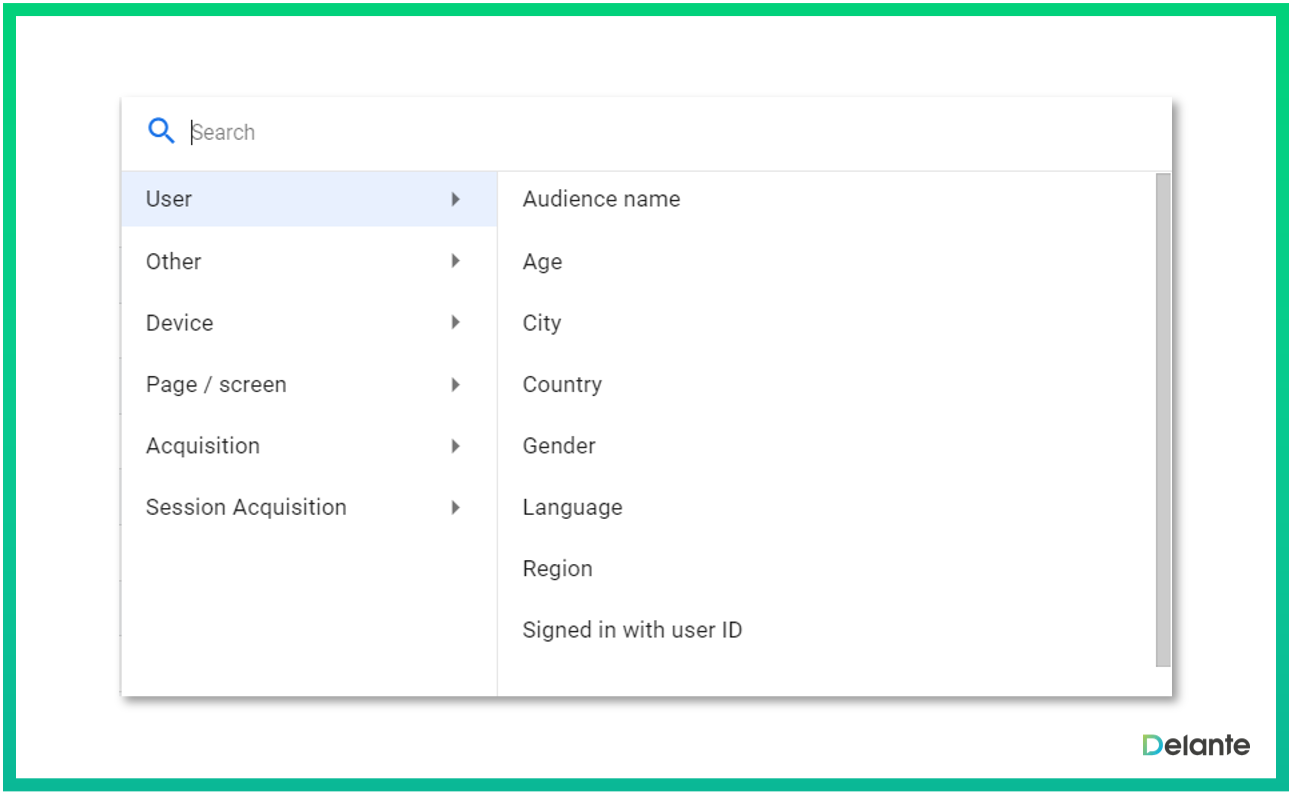Viewport: 1293px width, 793px height.
Task: Click the blue search magnifier icon
Action: coord(161,131)
